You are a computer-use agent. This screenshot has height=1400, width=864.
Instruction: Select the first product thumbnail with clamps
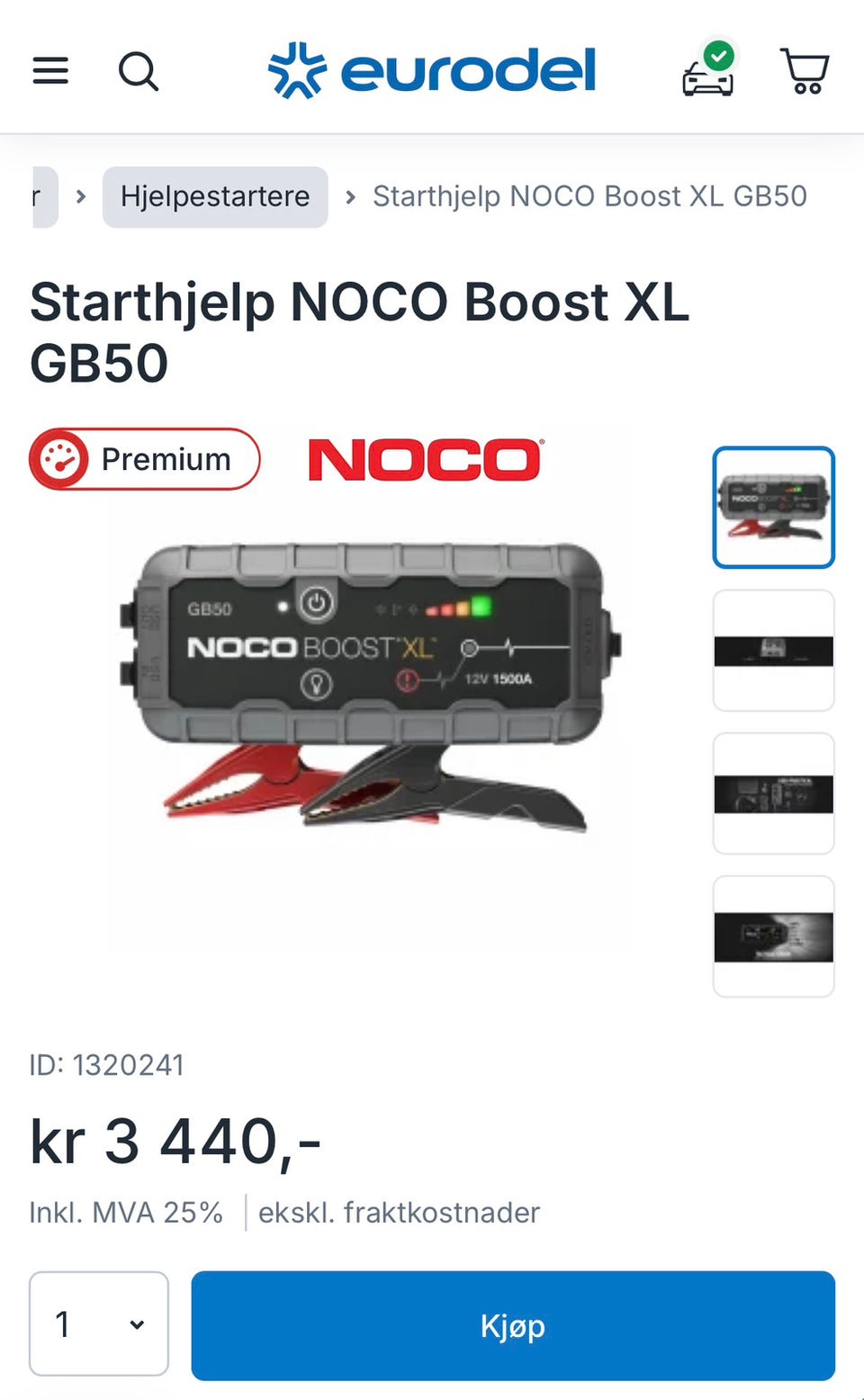point(774,507)
